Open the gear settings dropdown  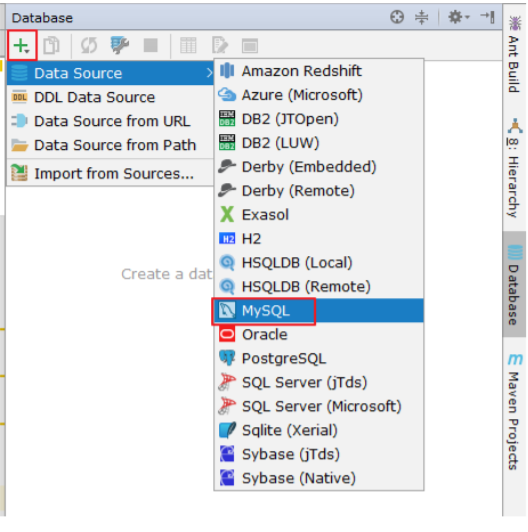[x=458, y=17]
